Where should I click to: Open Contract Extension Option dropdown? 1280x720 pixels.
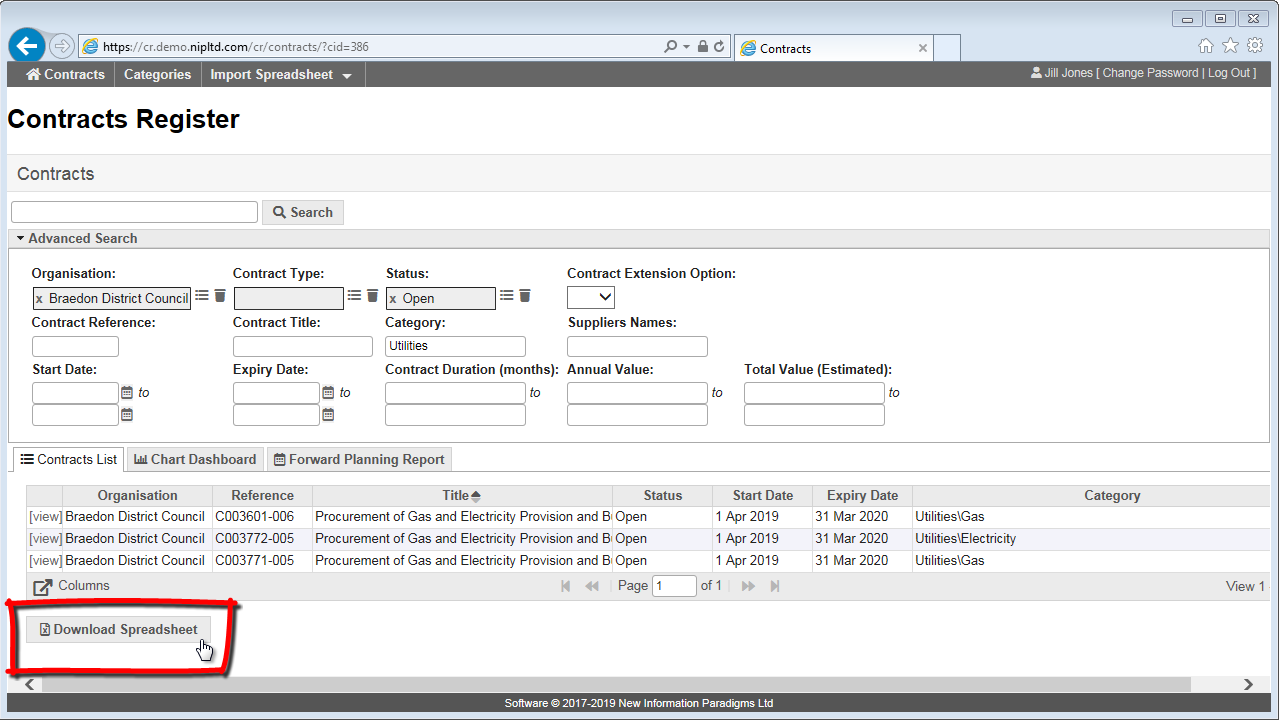point(591,297)
